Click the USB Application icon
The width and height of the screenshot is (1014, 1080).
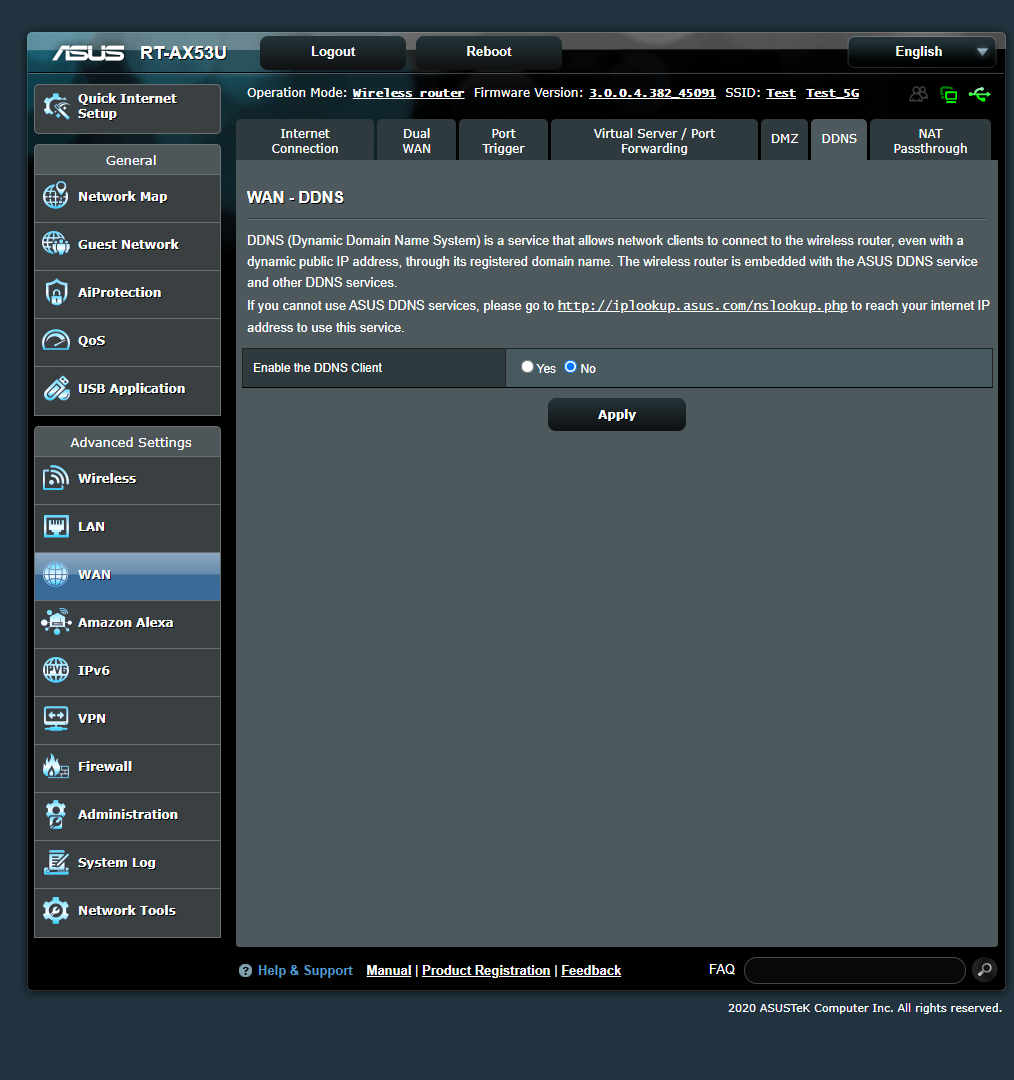pyautogui.click(x=56, y=388)
